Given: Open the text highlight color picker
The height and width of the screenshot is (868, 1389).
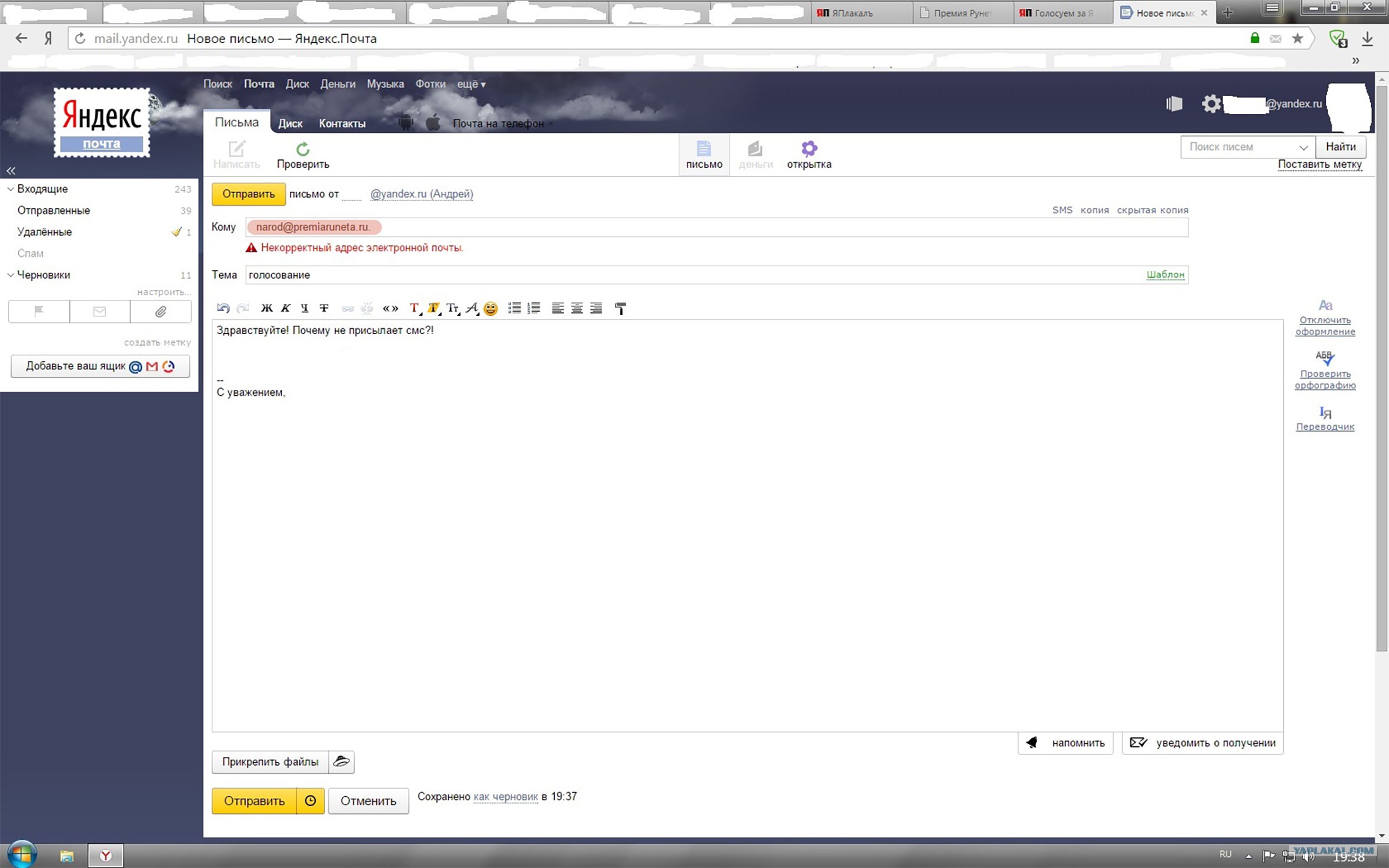Looking at the screenshot, I should pos(434,308).
